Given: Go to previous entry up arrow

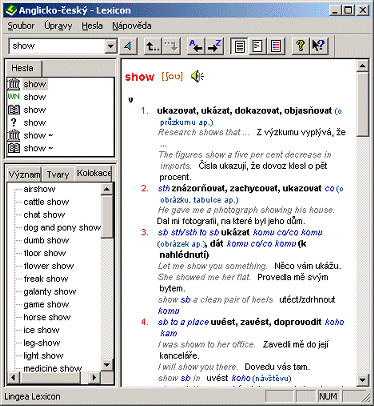Looking at the screenshot, I should click(x=153, y=46).
